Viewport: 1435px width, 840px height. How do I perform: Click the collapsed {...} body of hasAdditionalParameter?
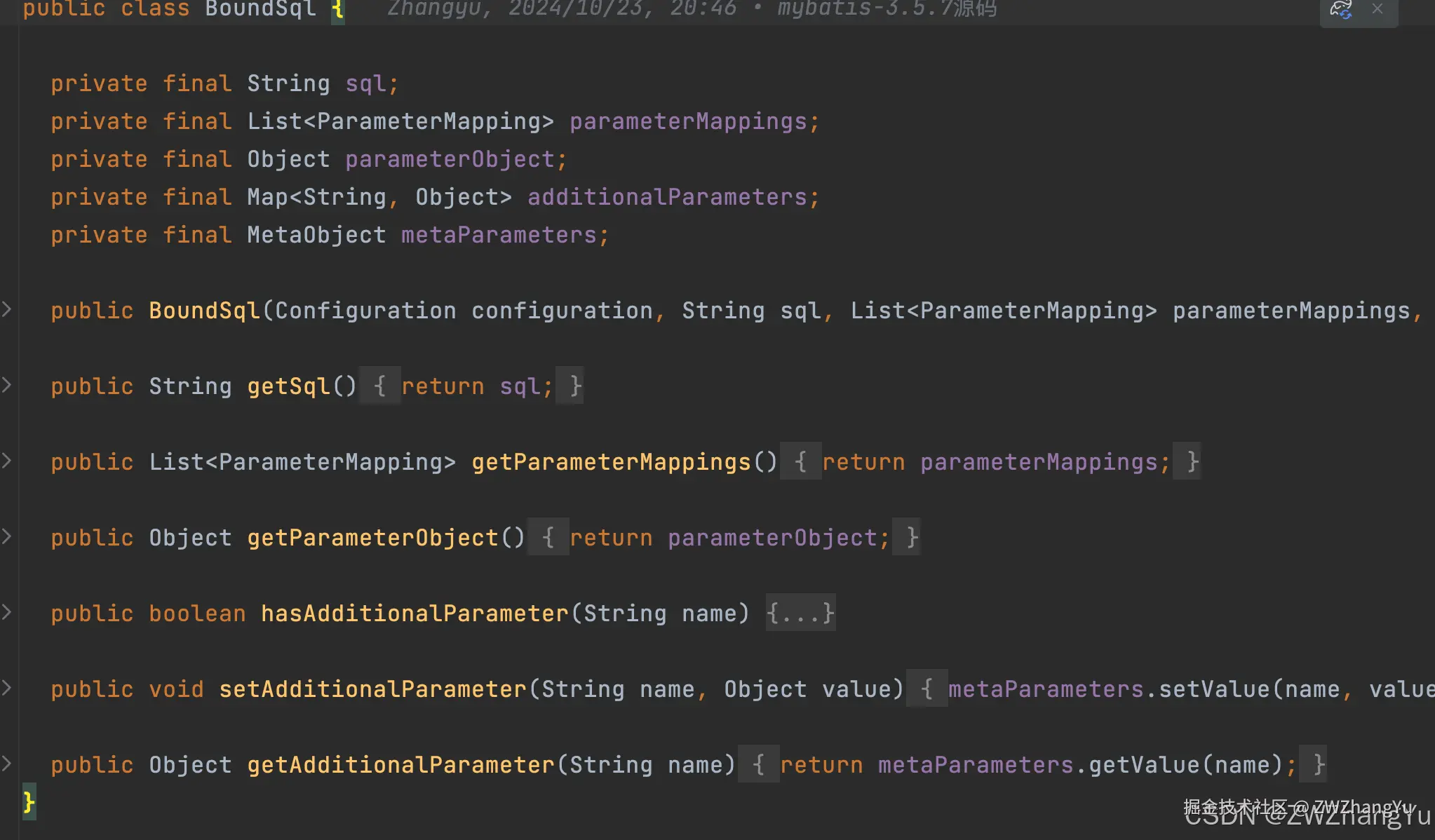(x=800, y=614)
